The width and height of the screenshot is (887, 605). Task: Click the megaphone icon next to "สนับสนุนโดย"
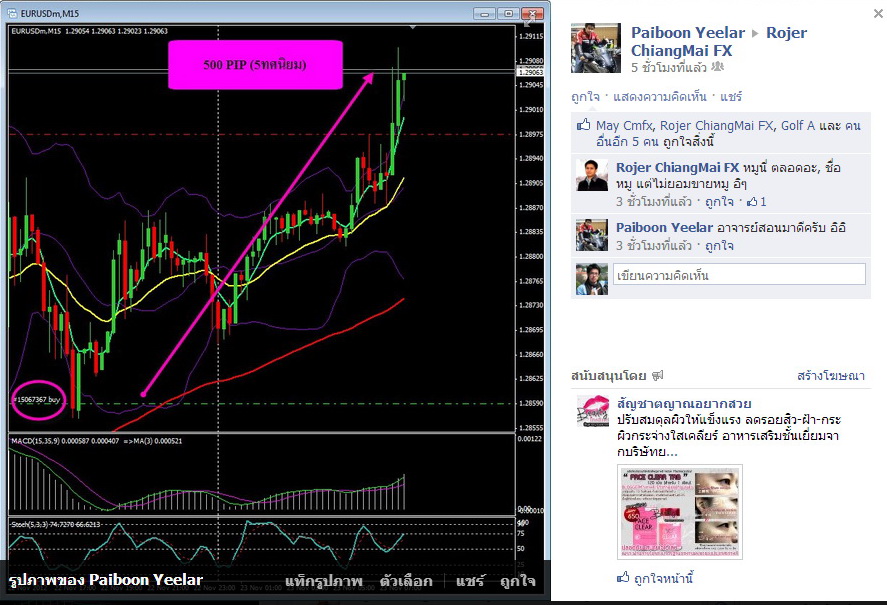click(657, 375)
